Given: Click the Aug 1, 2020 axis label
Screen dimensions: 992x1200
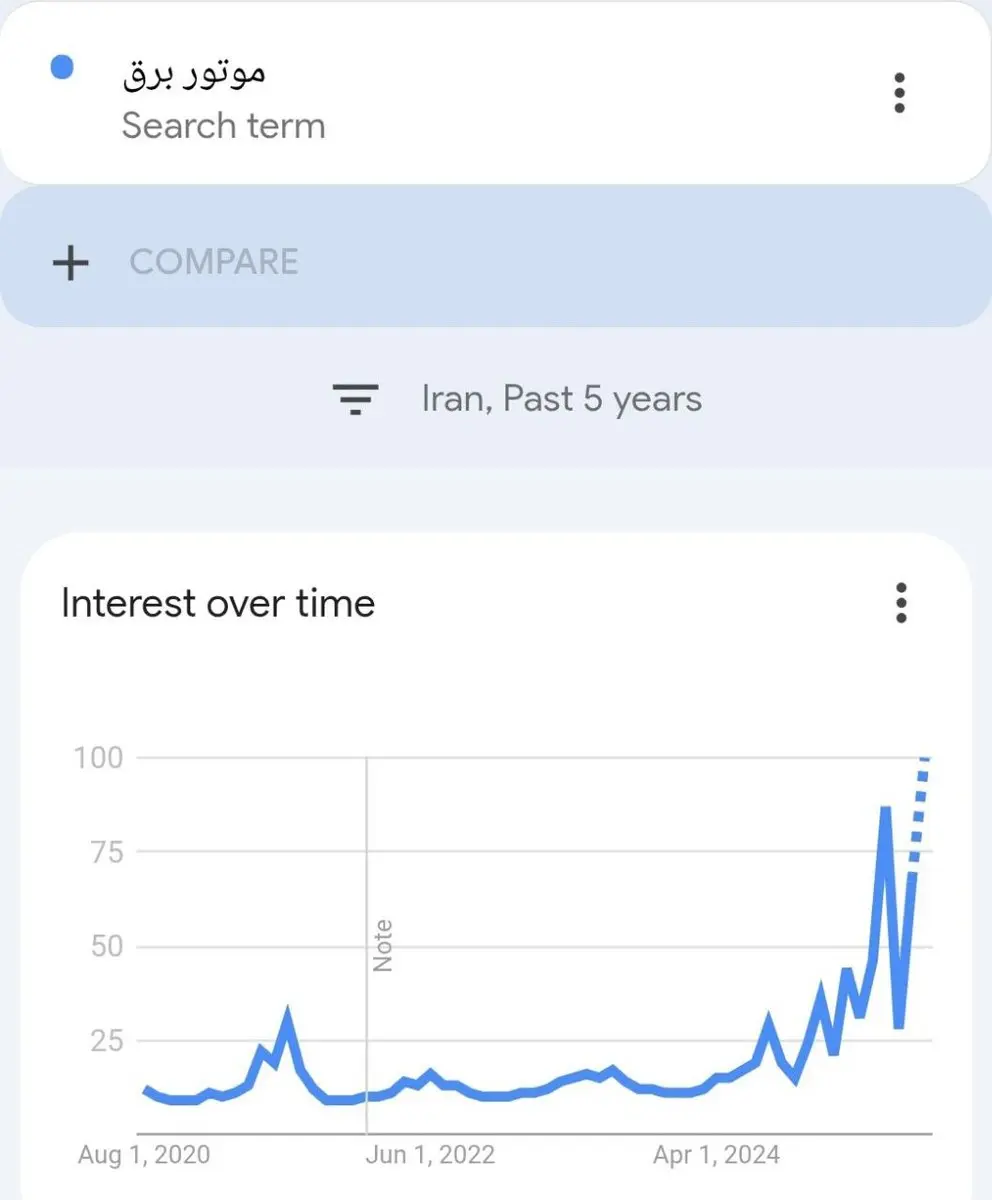Looking at the screenshot, I should point(144,1156).
